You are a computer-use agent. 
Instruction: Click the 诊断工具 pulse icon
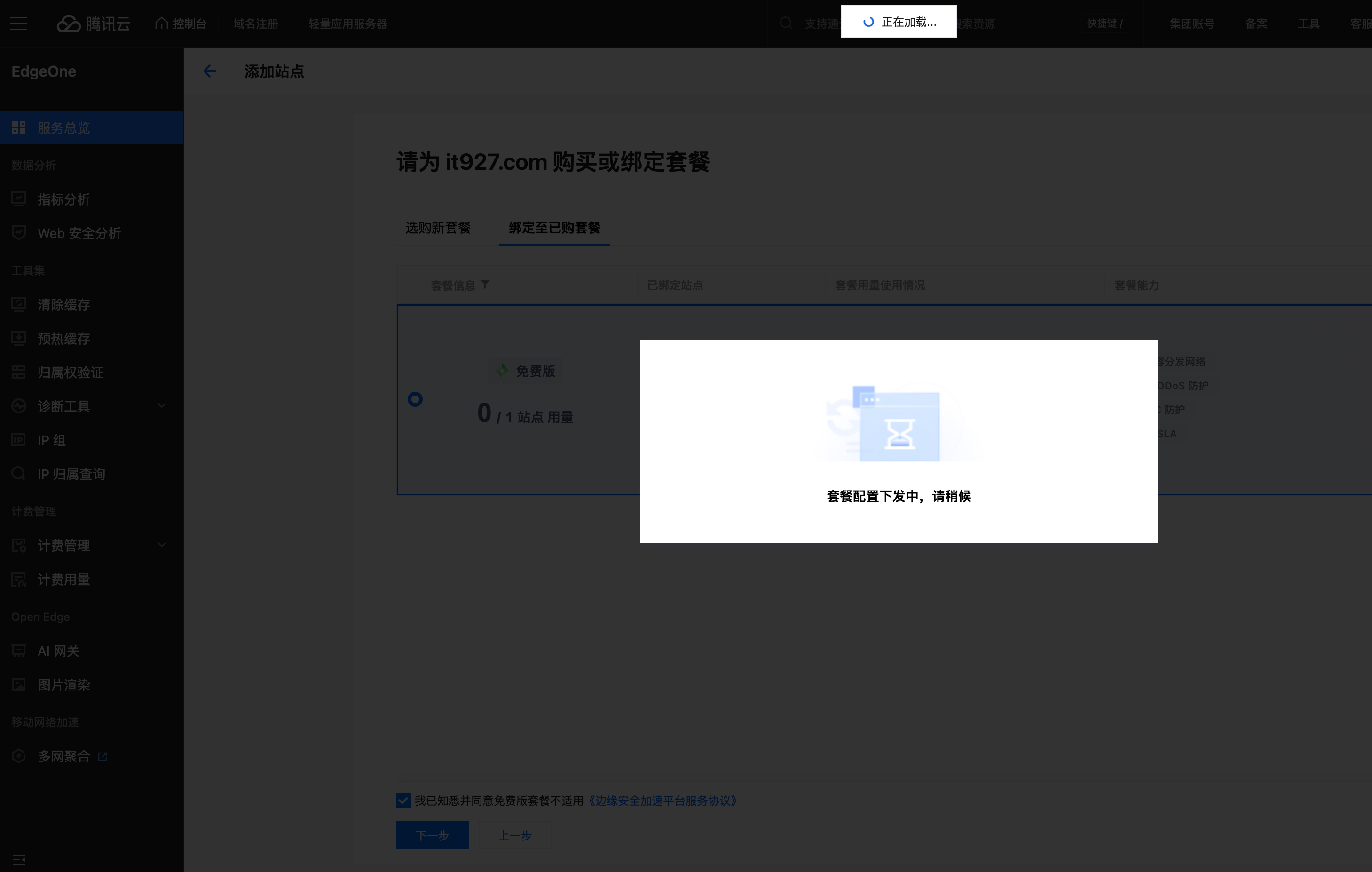pyautogui.click(x=19, y=406)
